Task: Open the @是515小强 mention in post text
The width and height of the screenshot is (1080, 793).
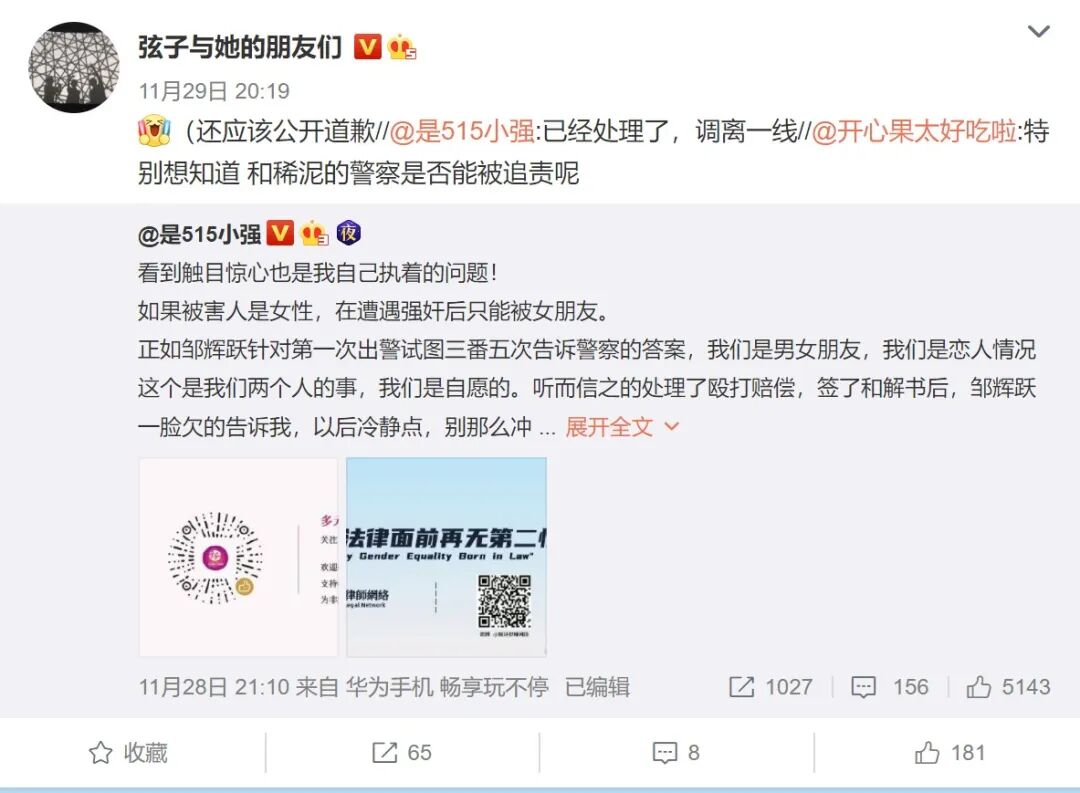Action: pos(461,131)
